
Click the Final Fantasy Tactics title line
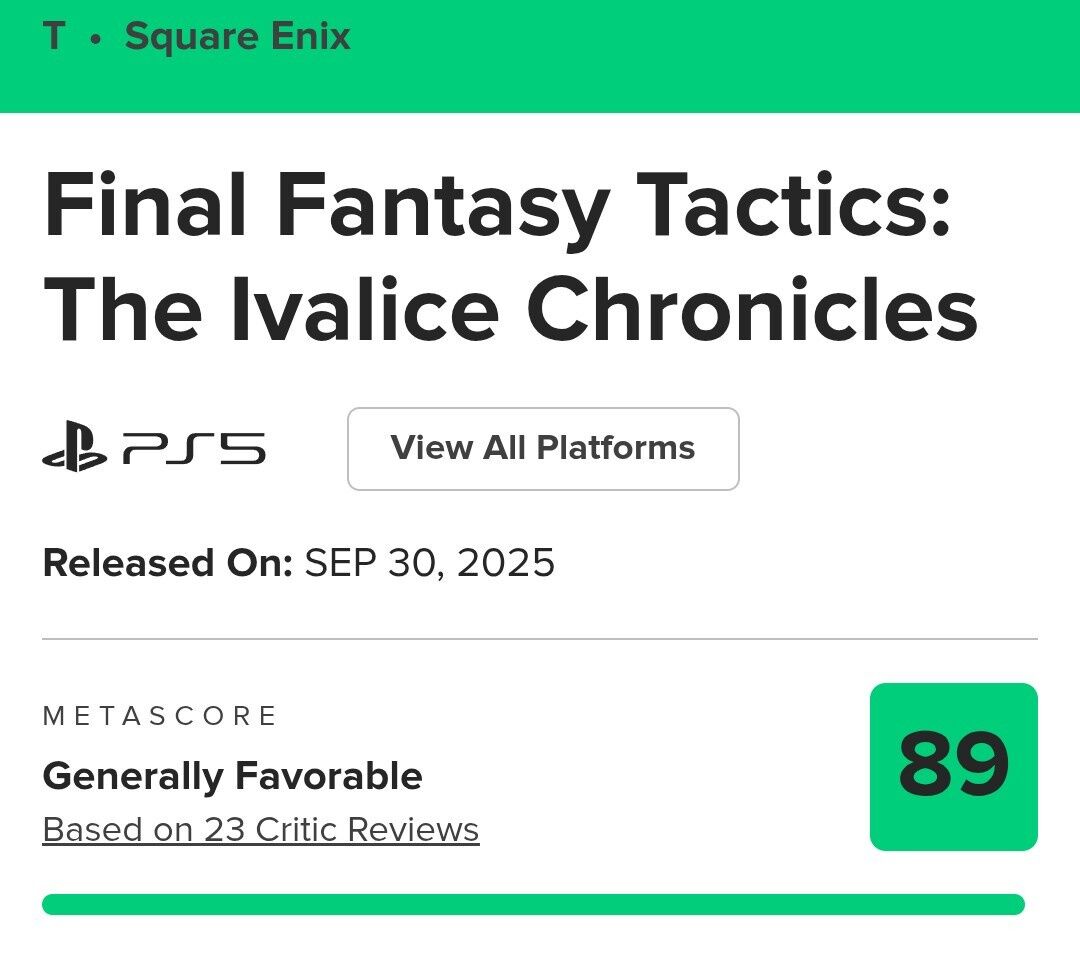click(497, 207)
